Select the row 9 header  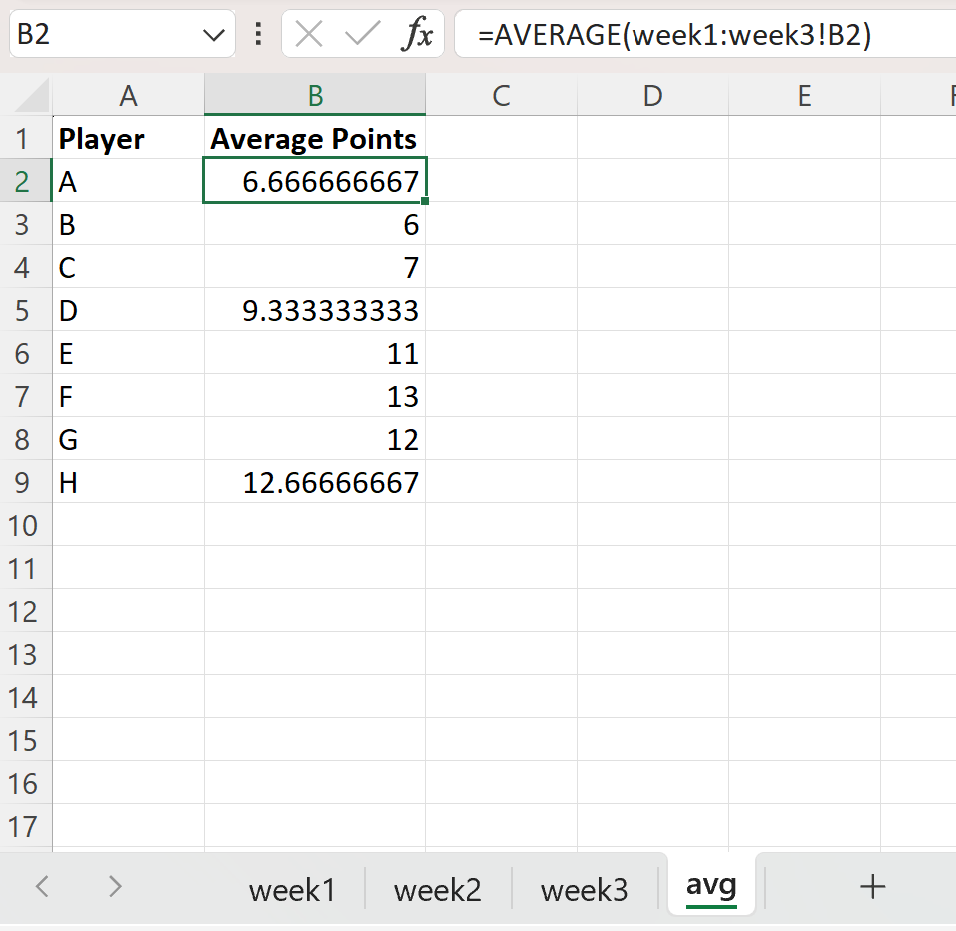[x=25, y=482]
